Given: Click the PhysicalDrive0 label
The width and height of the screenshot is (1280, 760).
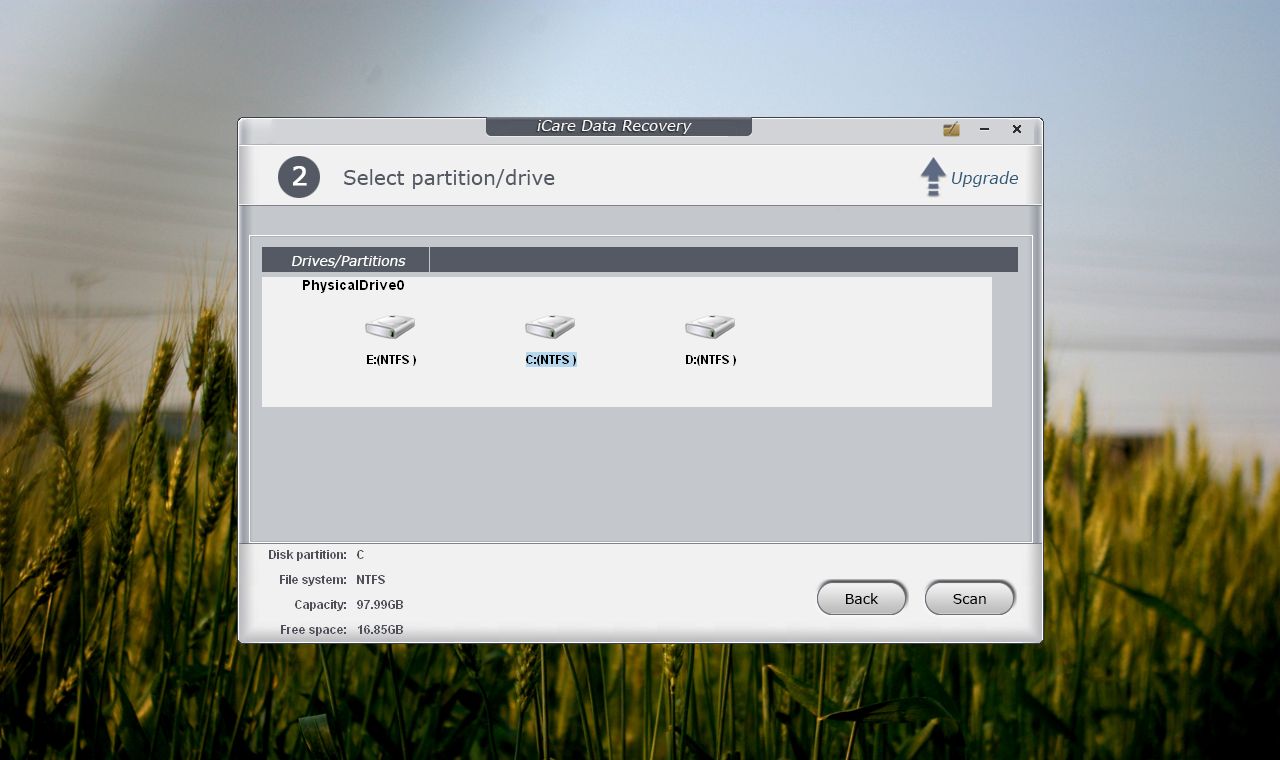Looking at the screenshot, I should (x=353, y=285).
